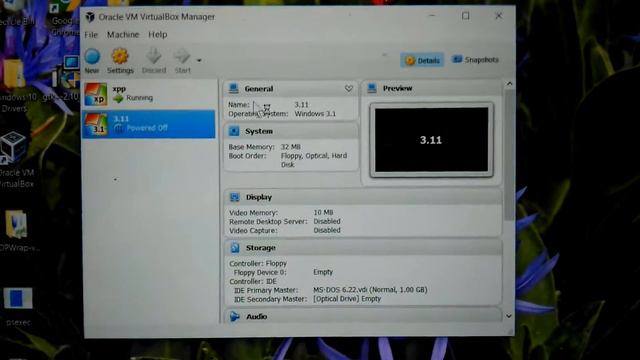Click the details pane scroll down arrow
Screen dimensions: 640x360
pyautogui.click(x=509, y=316)
